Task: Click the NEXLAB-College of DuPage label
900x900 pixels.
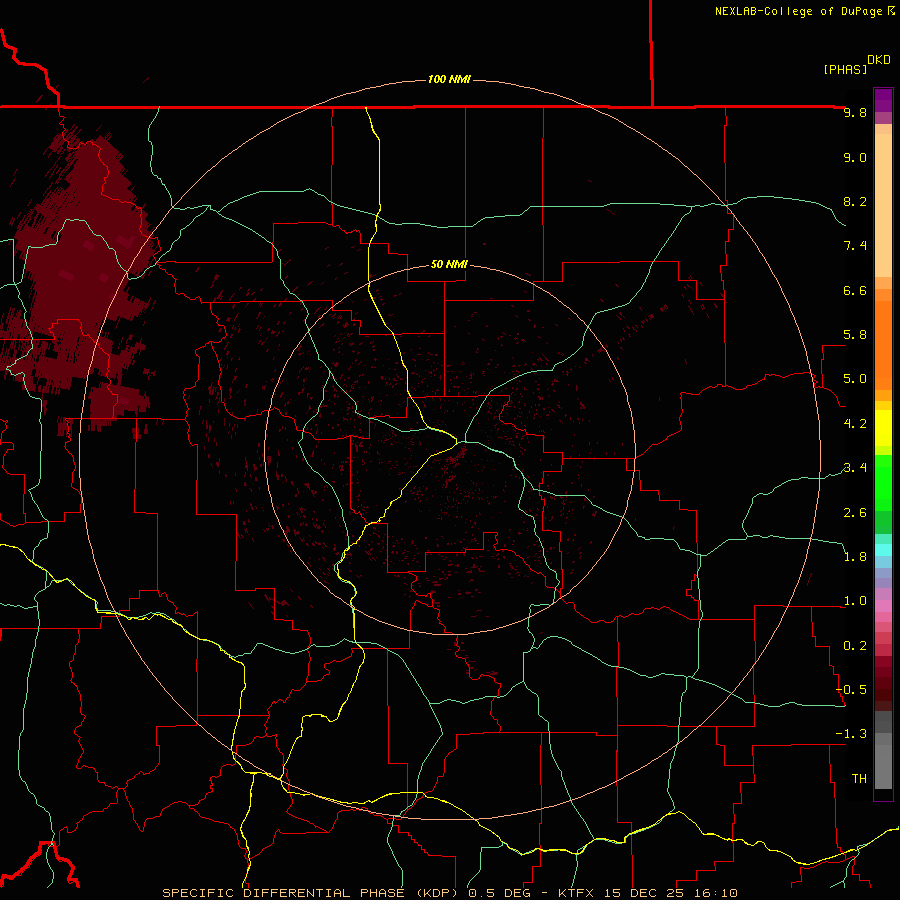Action: pos(799,11)
